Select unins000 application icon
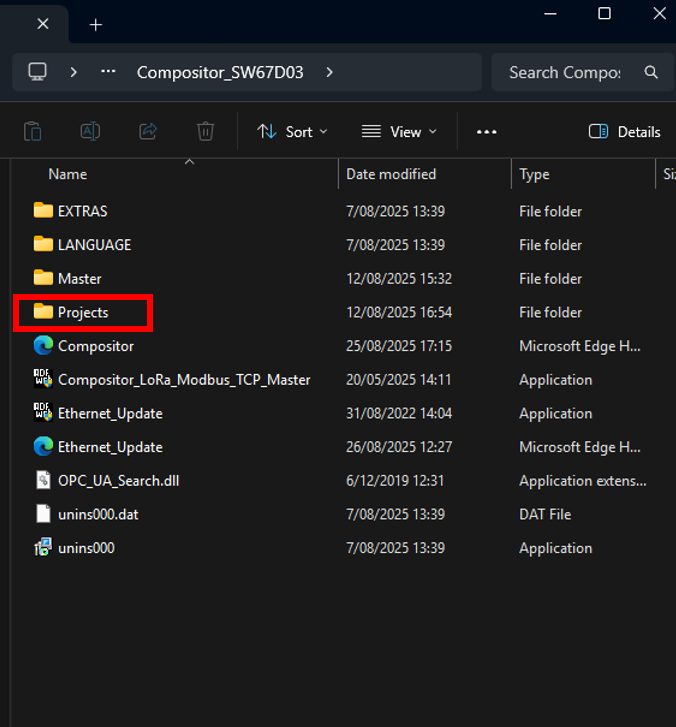Viewport: 676px width, 727px height. pos(43,548)
